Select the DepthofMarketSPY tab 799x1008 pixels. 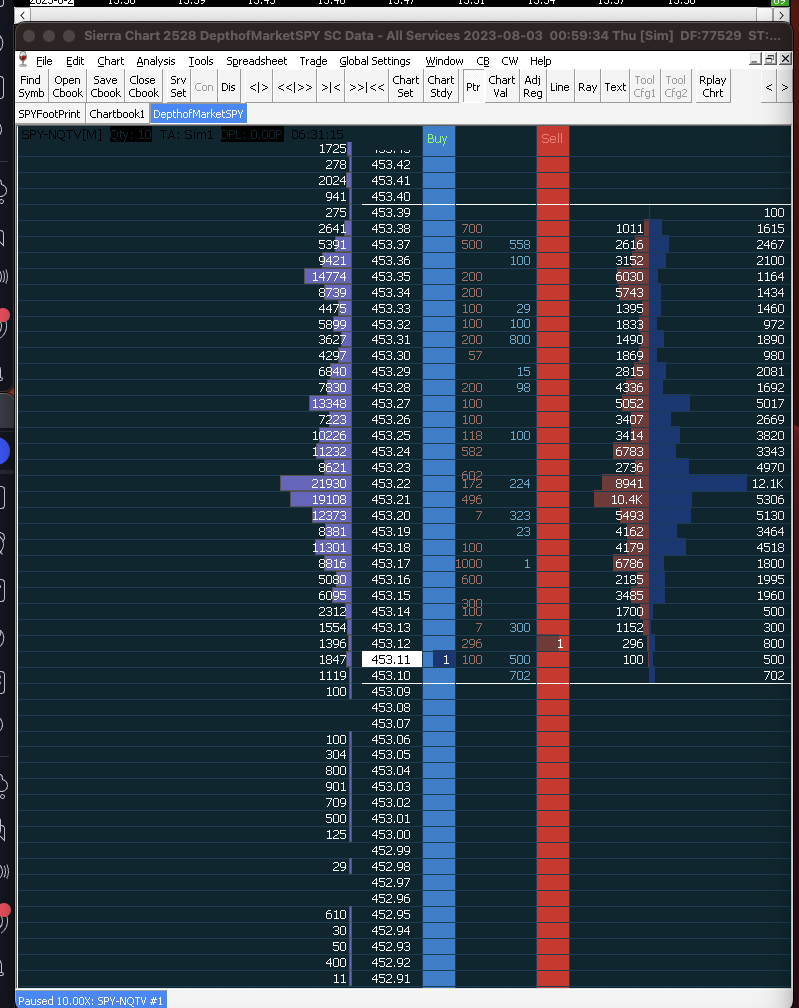click(x=198, y=114)
